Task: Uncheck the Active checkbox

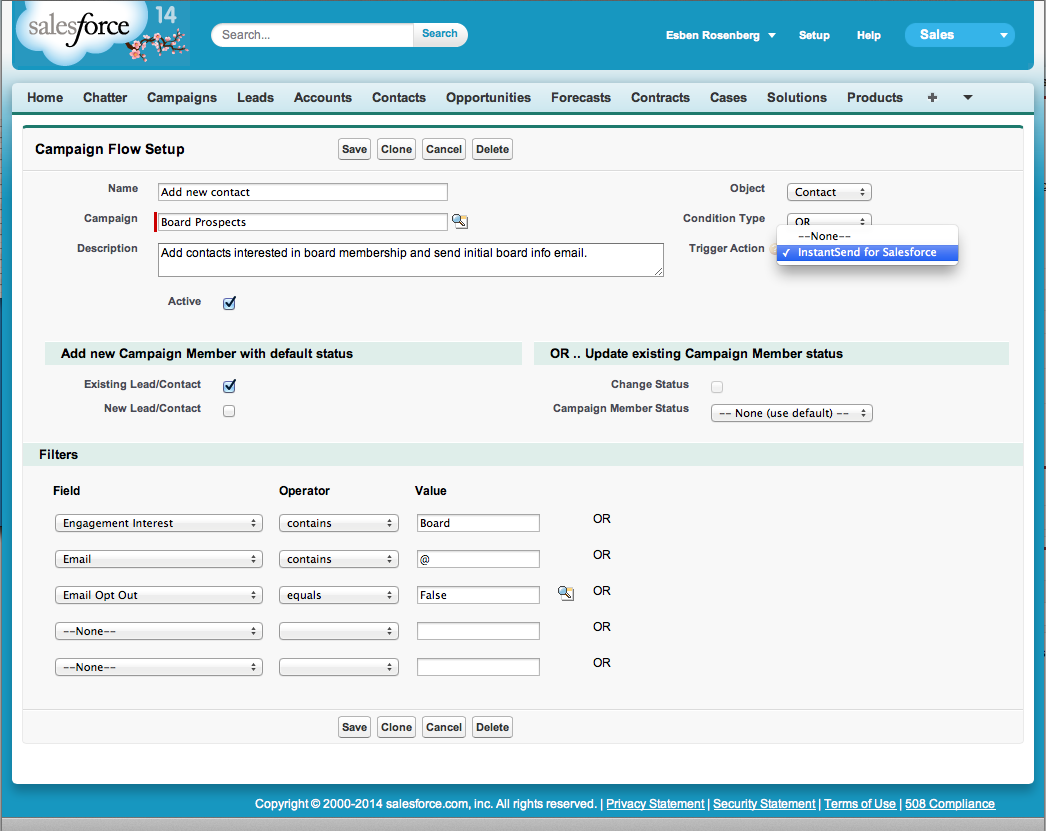Action: (229, 302)
